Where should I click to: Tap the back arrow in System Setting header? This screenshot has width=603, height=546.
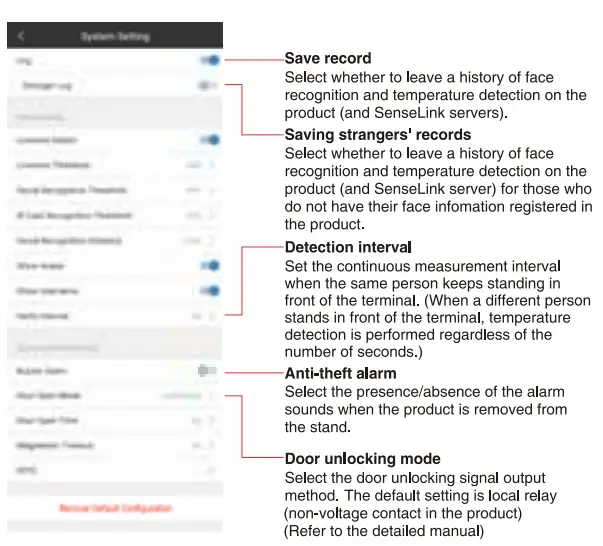point(22,37)
